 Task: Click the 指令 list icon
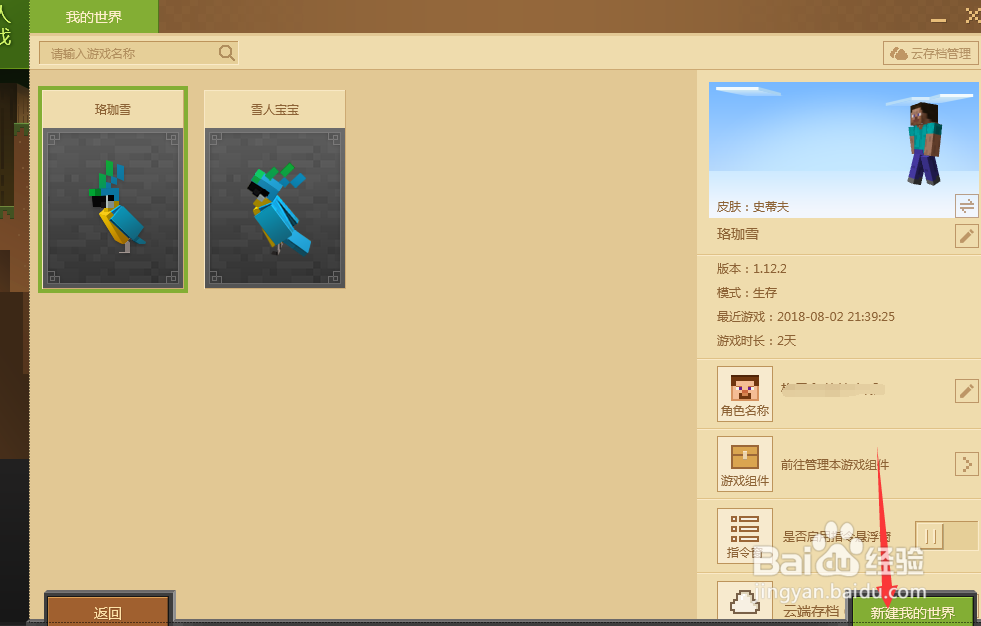pyautogui.click(x=745, y=536)
